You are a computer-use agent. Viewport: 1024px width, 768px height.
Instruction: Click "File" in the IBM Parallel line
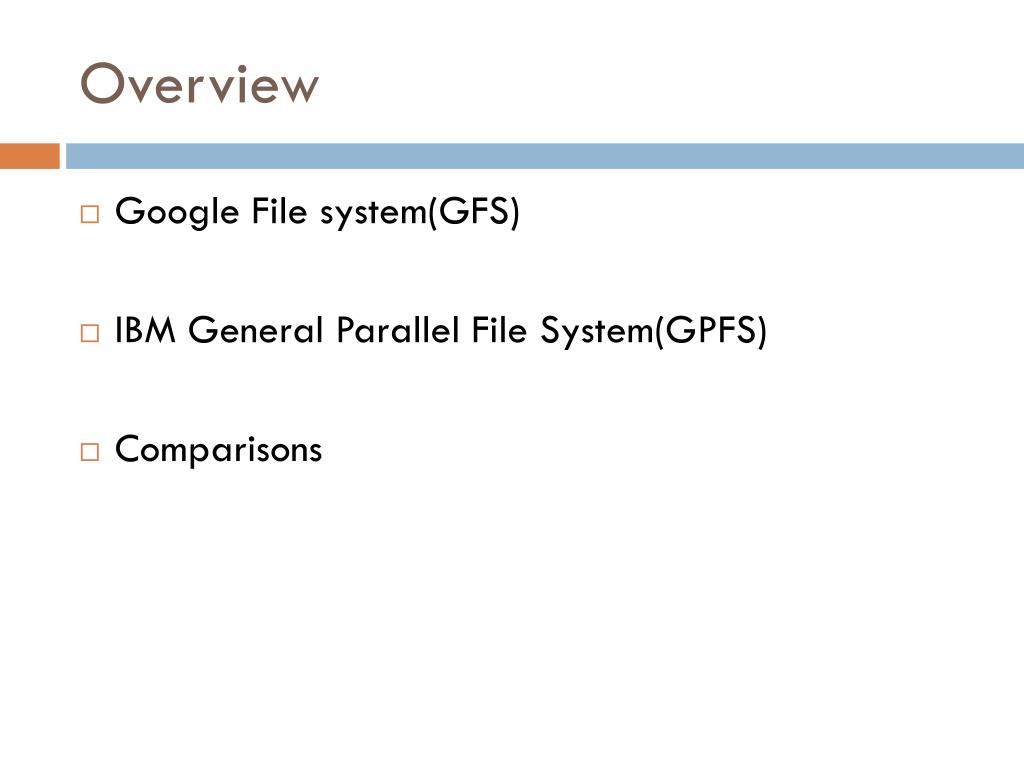(x=500, y=329)
